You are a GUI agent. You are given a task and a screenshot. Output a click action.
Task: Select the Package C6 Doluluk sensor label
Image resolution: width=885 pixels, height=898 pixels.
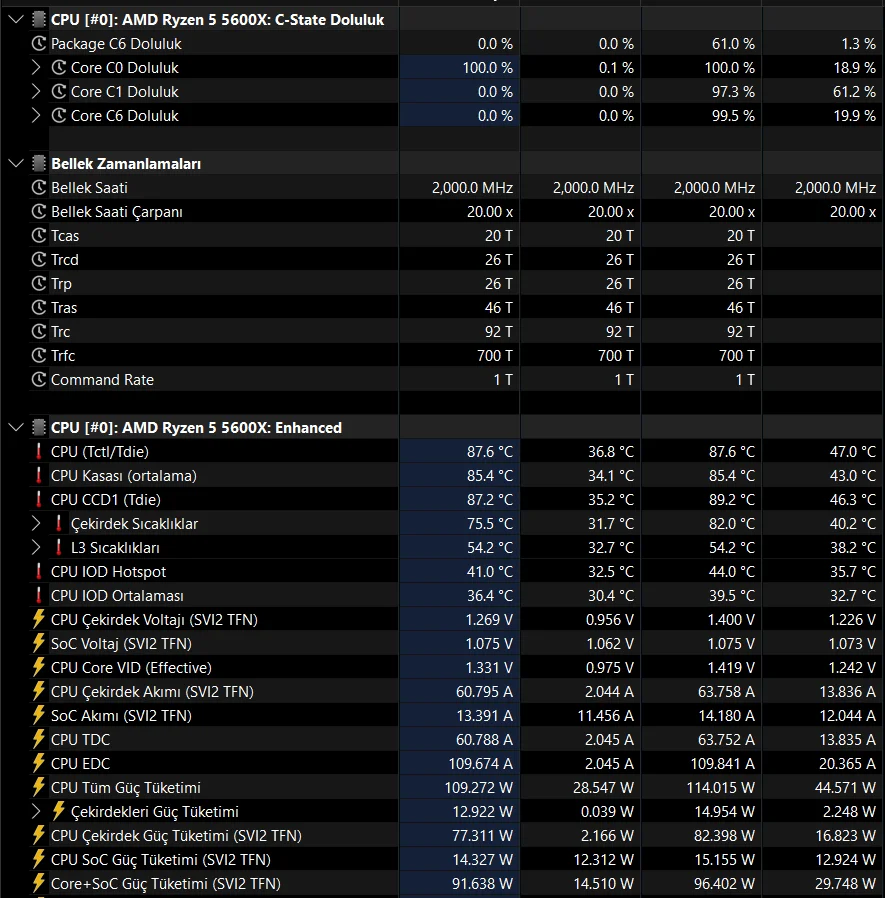tap(116, 44)
